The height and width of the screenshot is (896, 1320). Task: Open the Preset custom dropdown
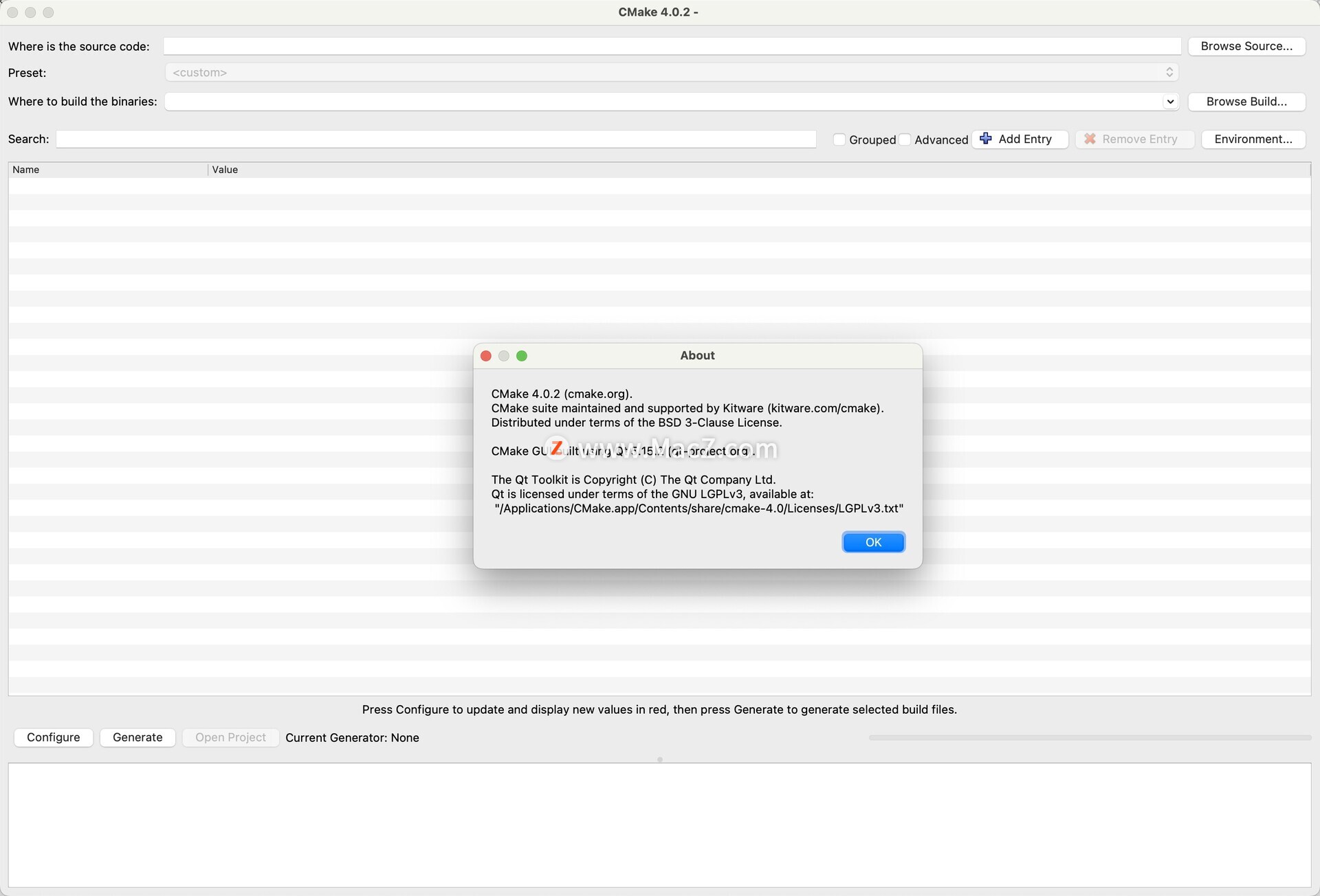[672, 72]
